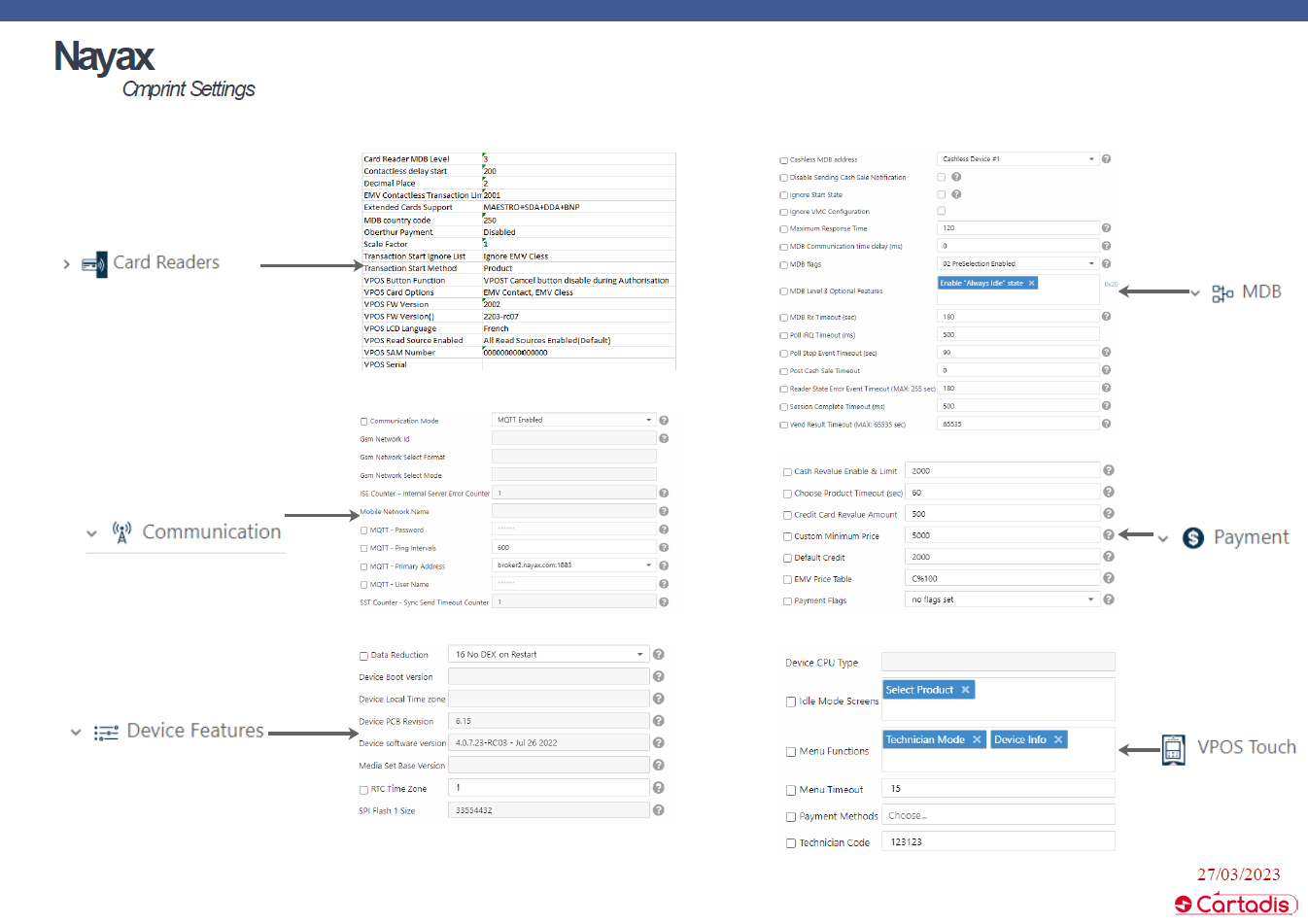Open help icon for Communication Mode

(664, 421)
